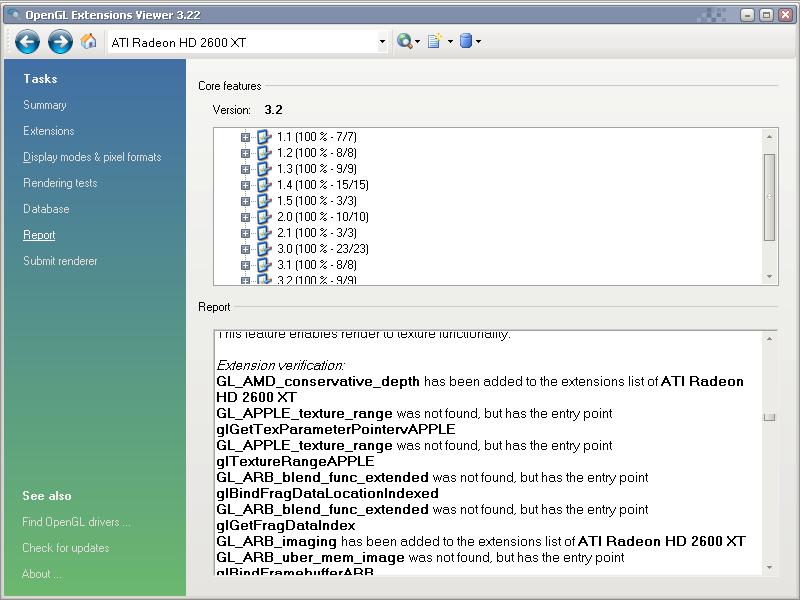Click the core features list scrollbar thumb

click(x=769, y=197)
